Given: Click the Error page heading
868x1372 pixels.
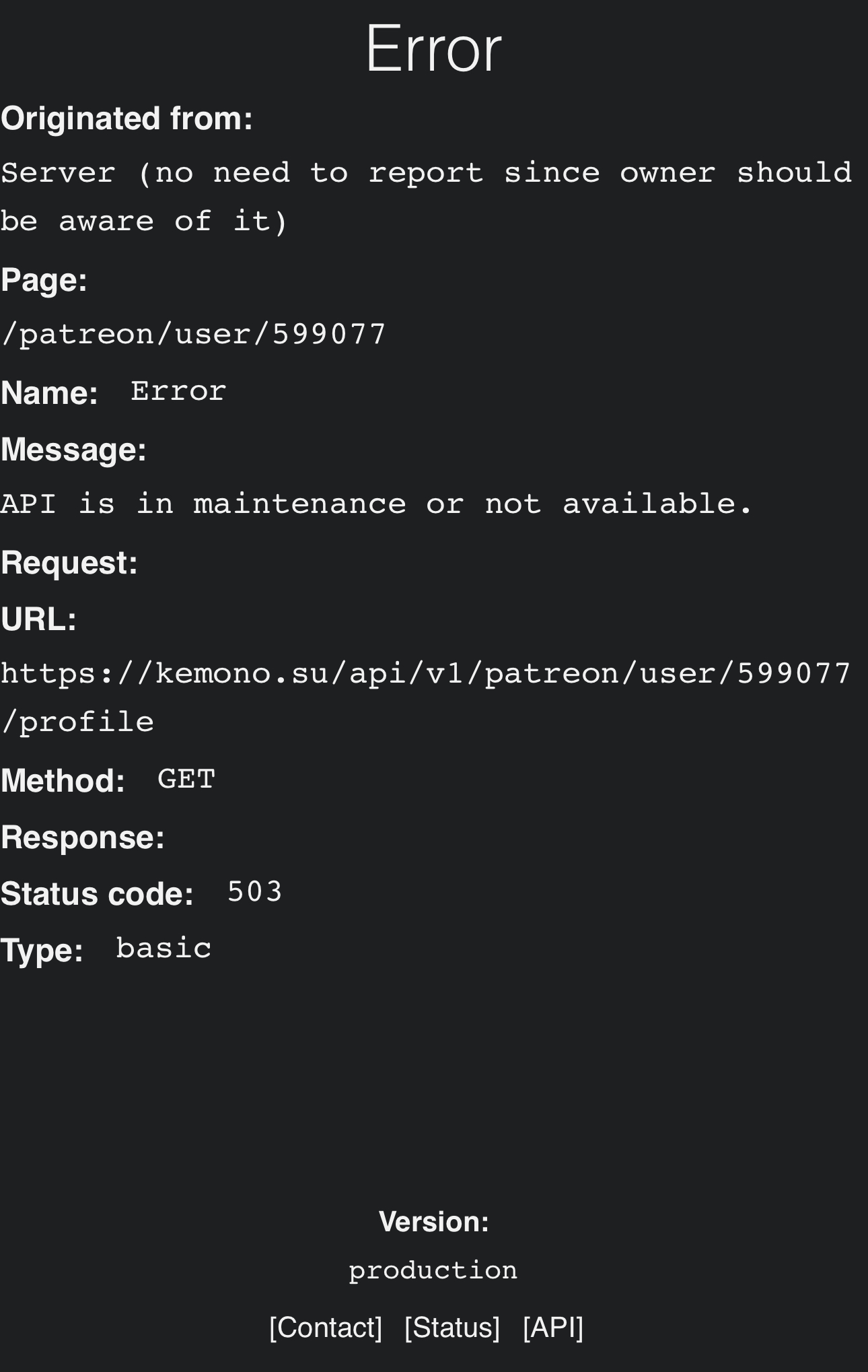Looking at the screenshot, I should point(434,48).
